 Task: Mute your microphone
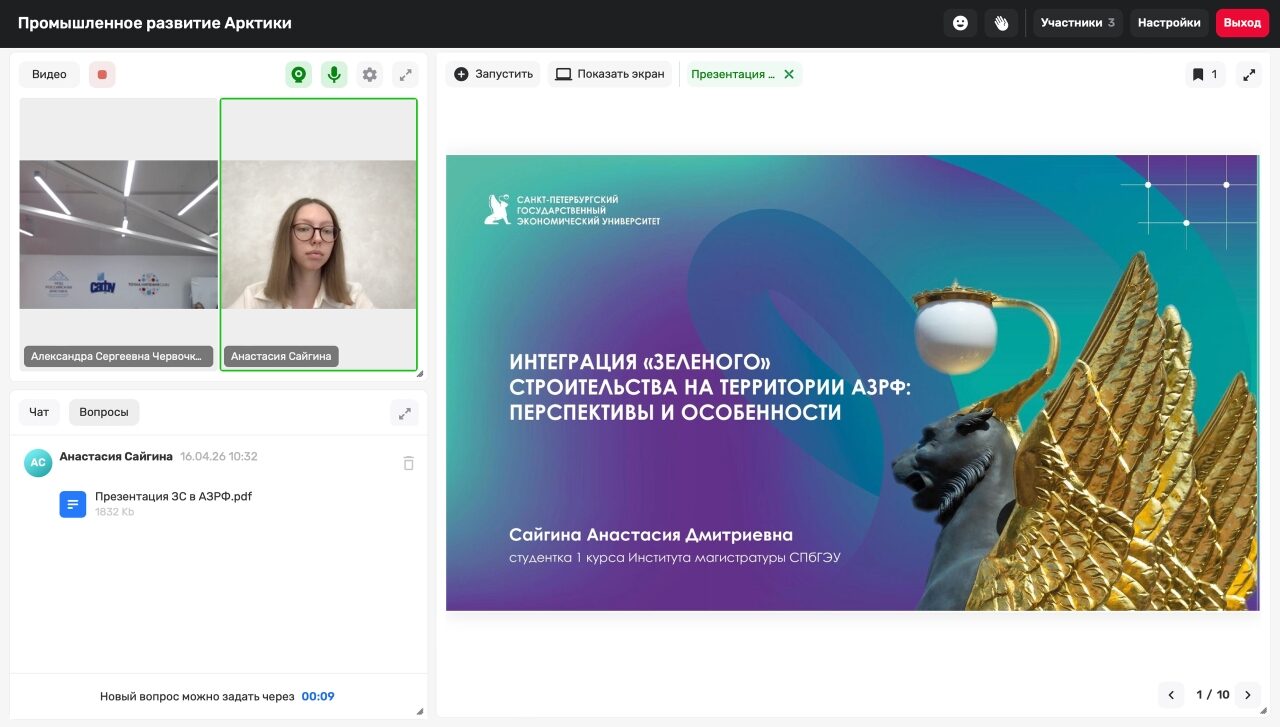334,73
